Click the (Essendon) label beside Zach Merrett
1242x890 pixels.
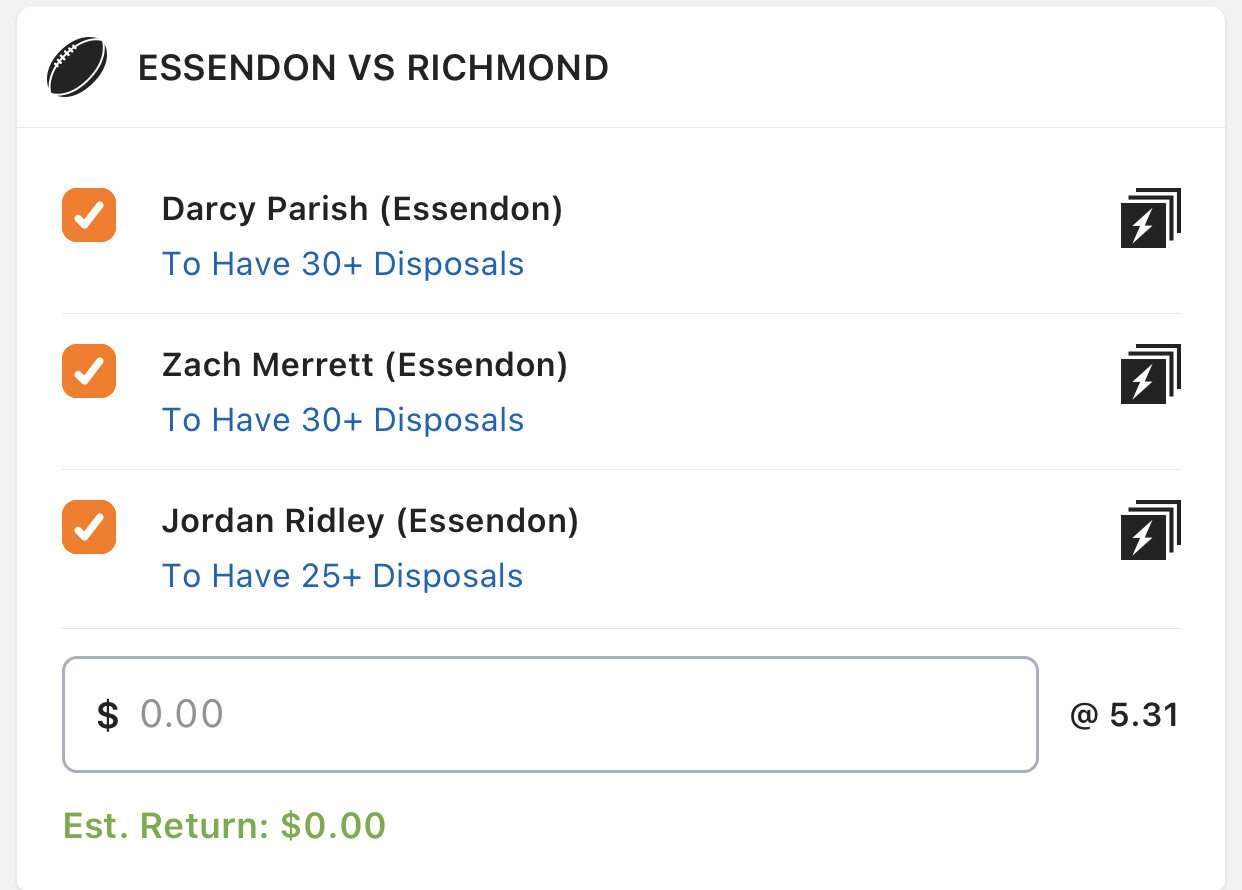pos(482,365)
